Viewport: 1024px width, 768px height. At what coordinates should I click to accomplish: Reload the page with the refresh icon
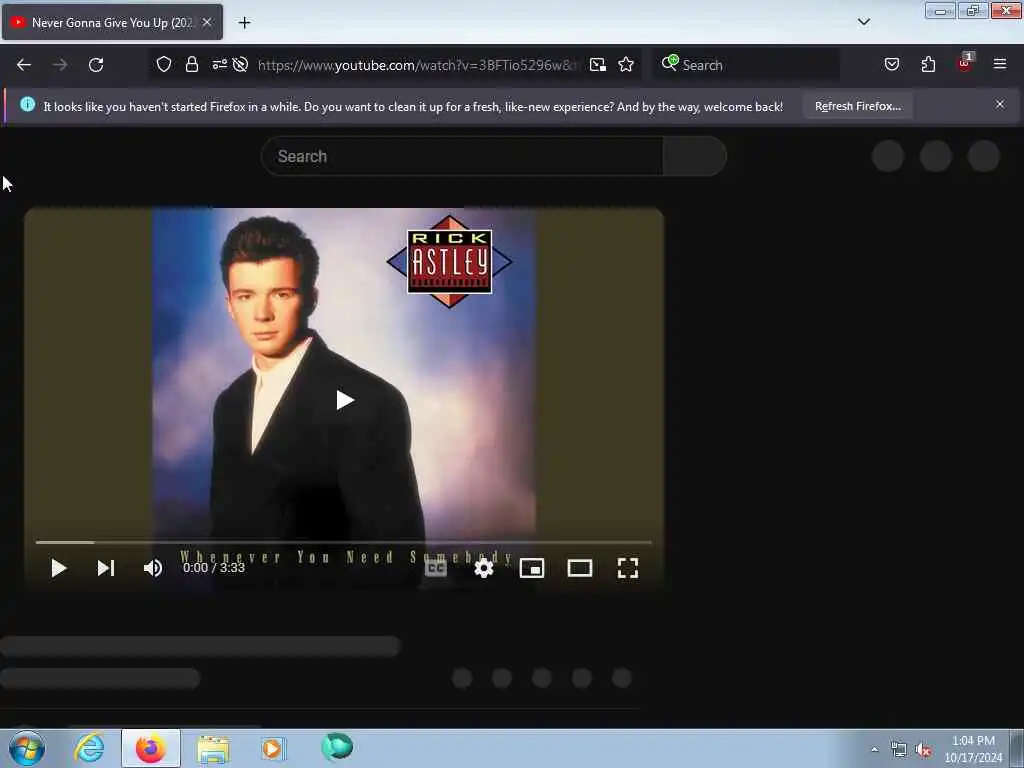[96, 65]
